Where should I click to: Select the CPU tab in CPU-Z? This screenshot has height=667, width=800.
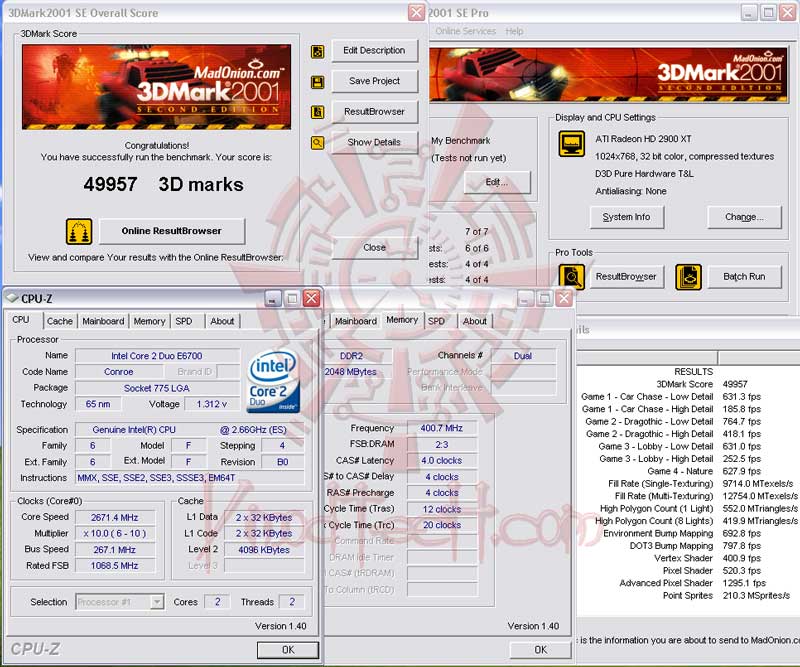(x=21, y=320)
